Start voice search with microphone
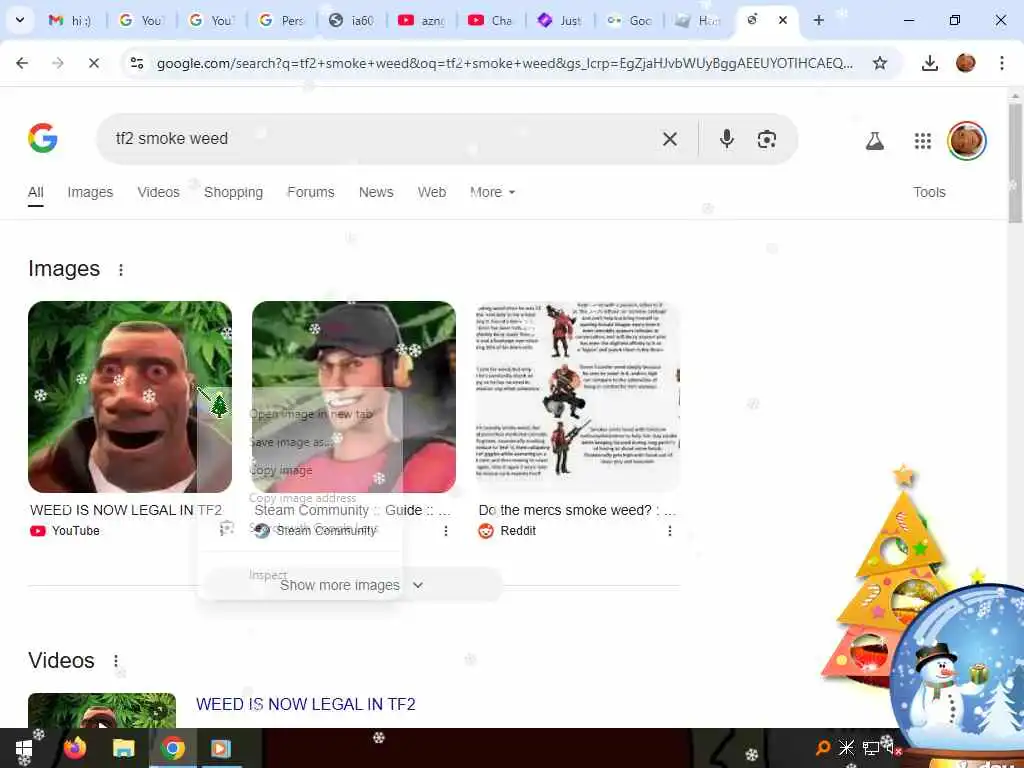This screenshot has width=1024, height=768. 726,139
